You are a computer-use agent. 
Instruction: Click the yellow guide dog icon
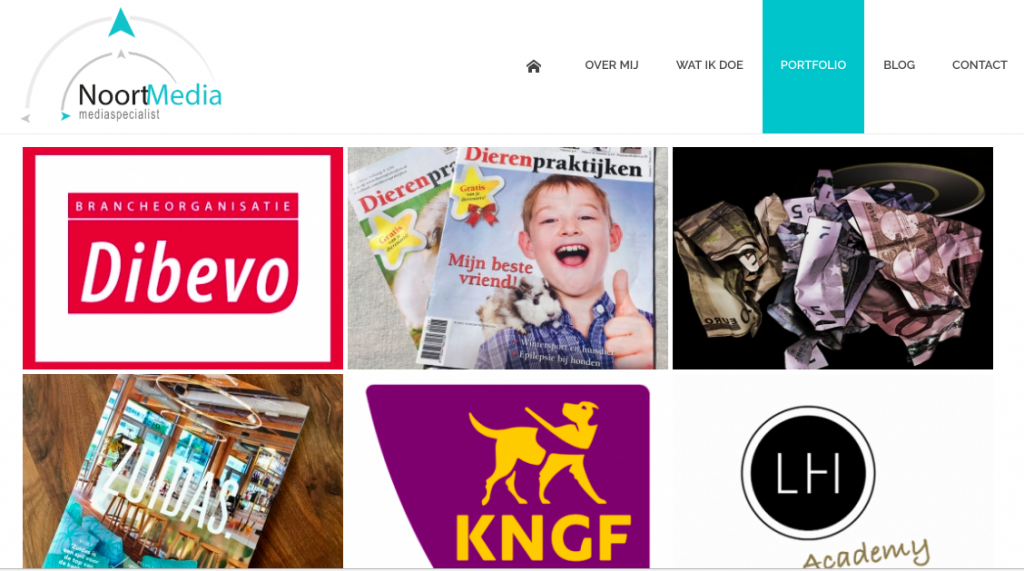(537, 452)
